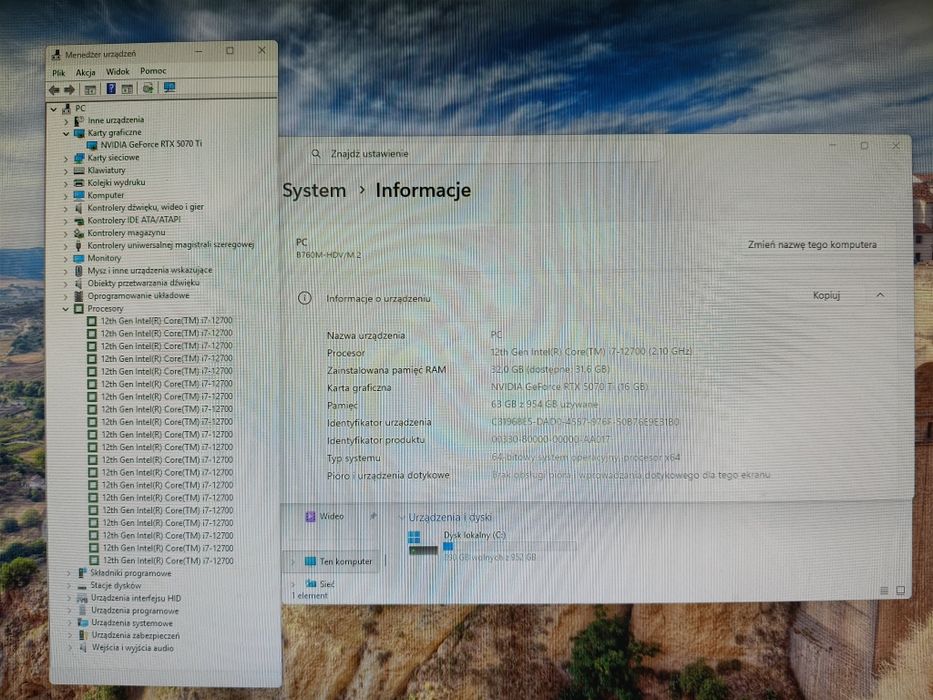Select the Komputer tree item

coord(105,195)
